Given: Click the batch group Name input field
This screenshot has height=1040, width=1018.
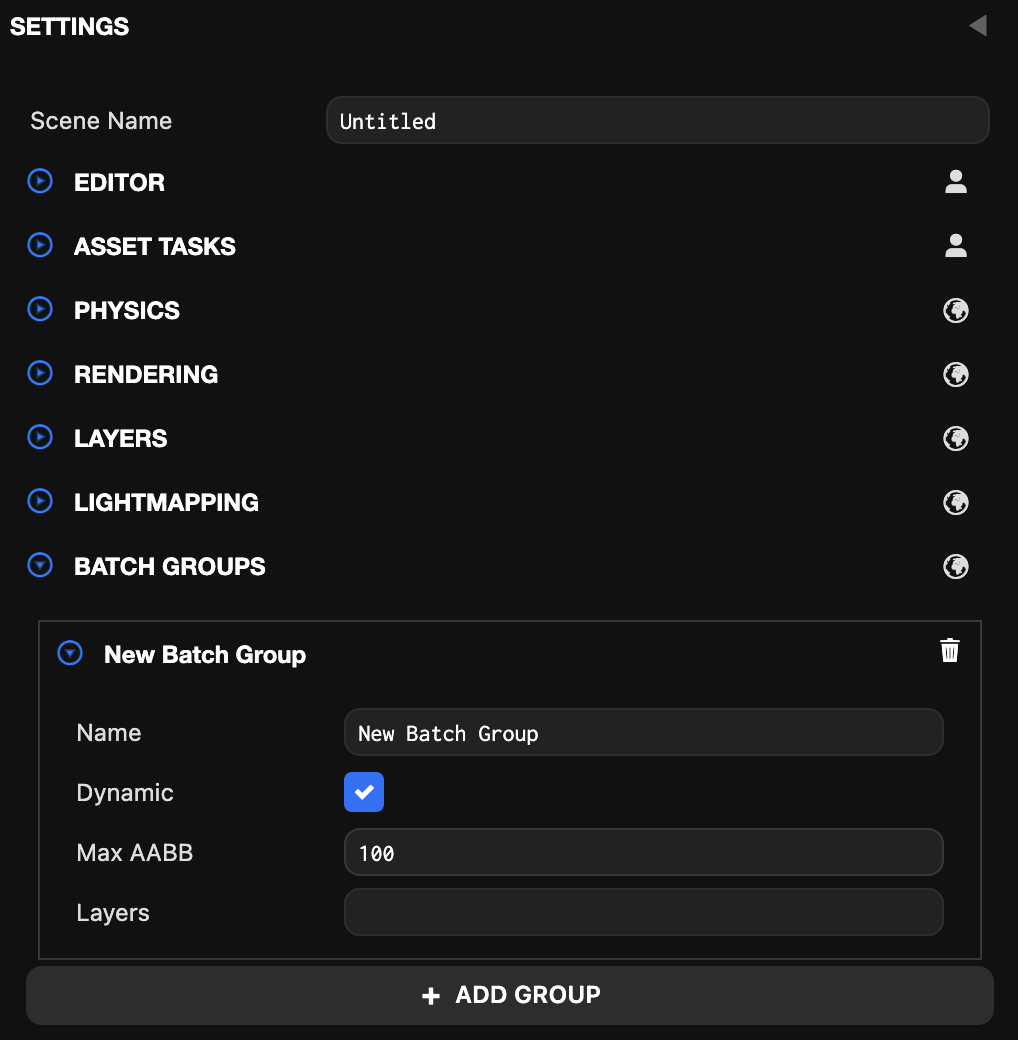Looking at the screenshot, I should pos(643,732).
